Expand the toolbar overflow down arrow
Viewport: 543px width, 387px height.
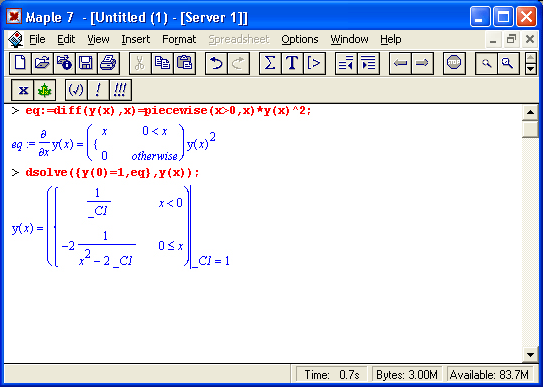click(531, 69)
